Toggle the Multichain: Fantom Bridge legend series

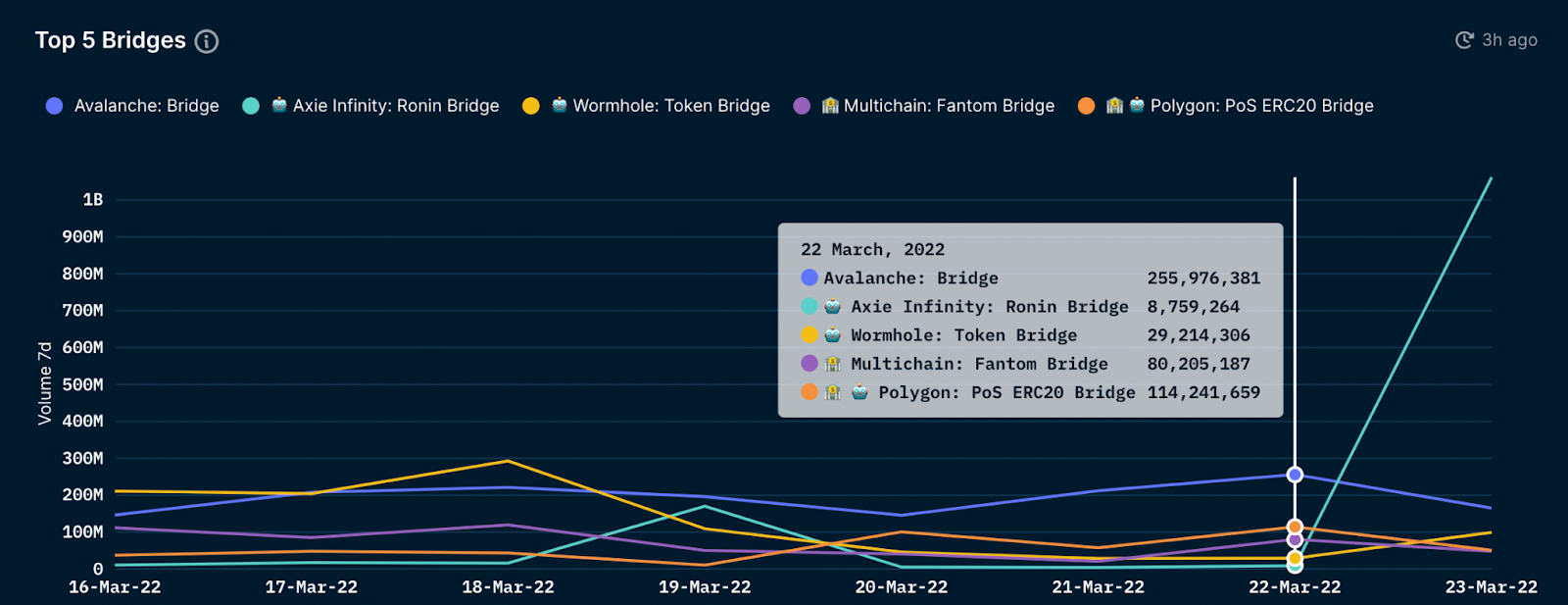(x=923, y=106)
